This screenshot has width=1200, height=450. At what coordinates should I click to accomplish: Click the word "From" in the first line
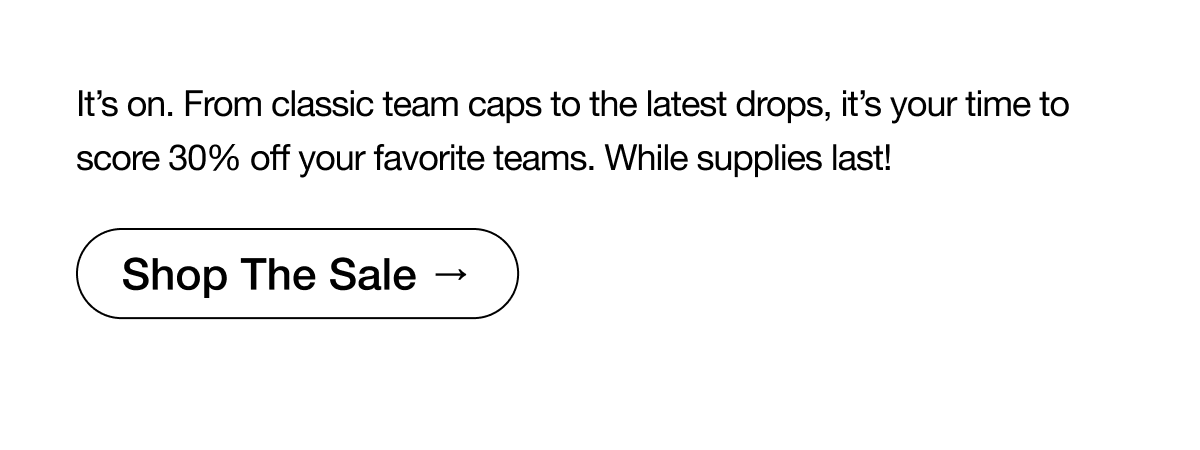tap(222, 105)
